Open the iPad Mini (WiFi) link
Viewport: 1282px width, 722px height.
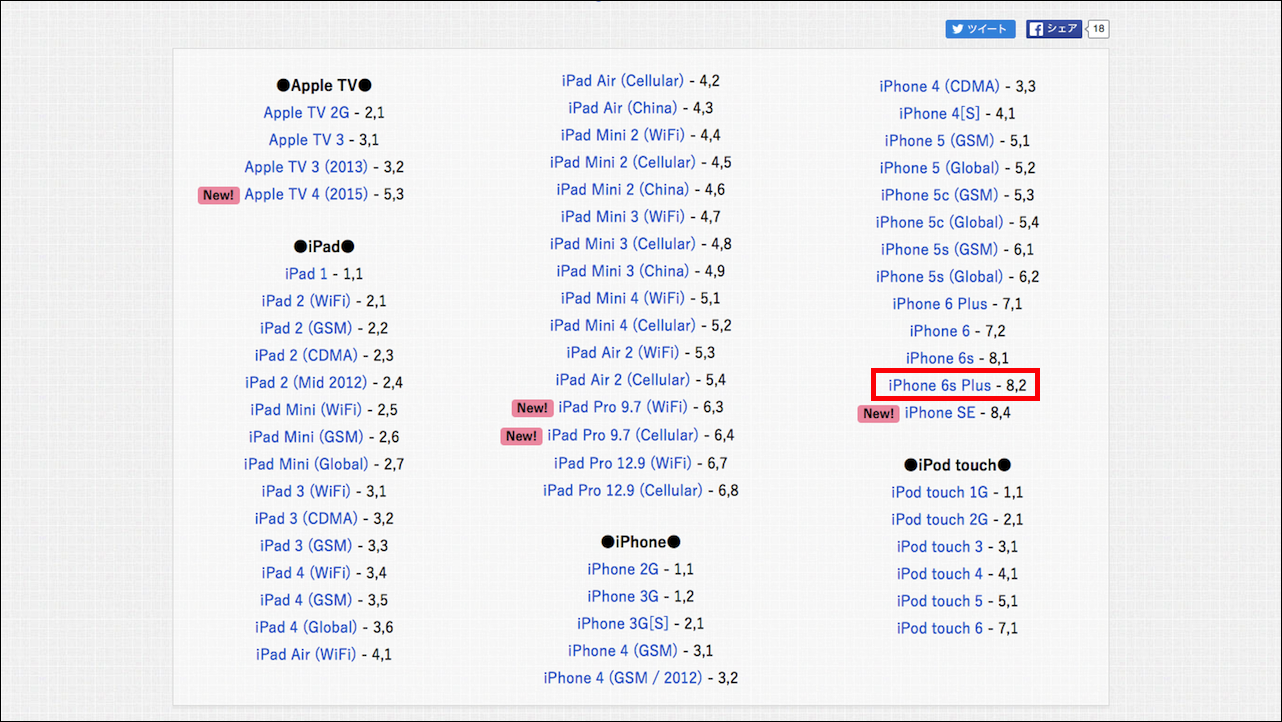(x=306, y=409)
